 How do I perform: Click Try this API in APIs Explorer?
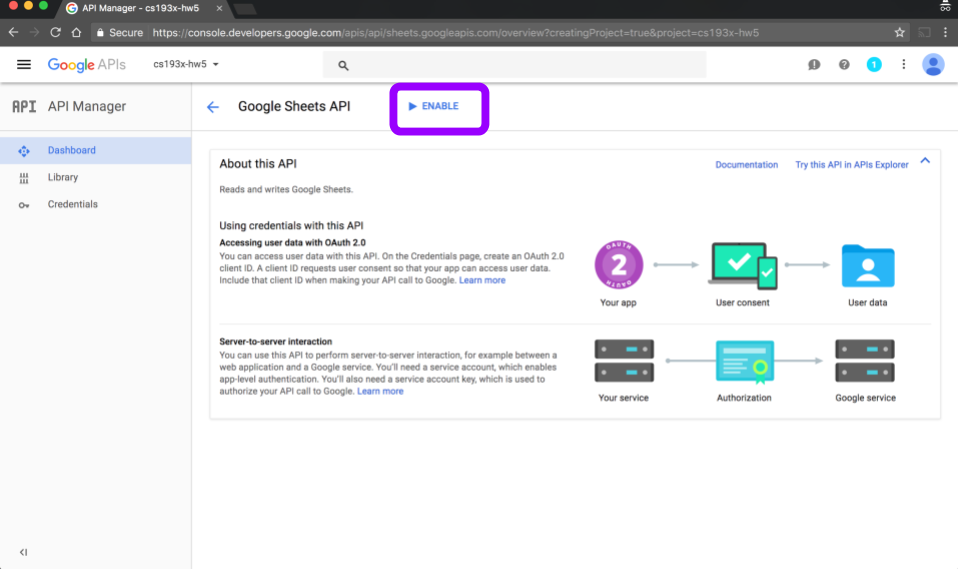(851, 165)
